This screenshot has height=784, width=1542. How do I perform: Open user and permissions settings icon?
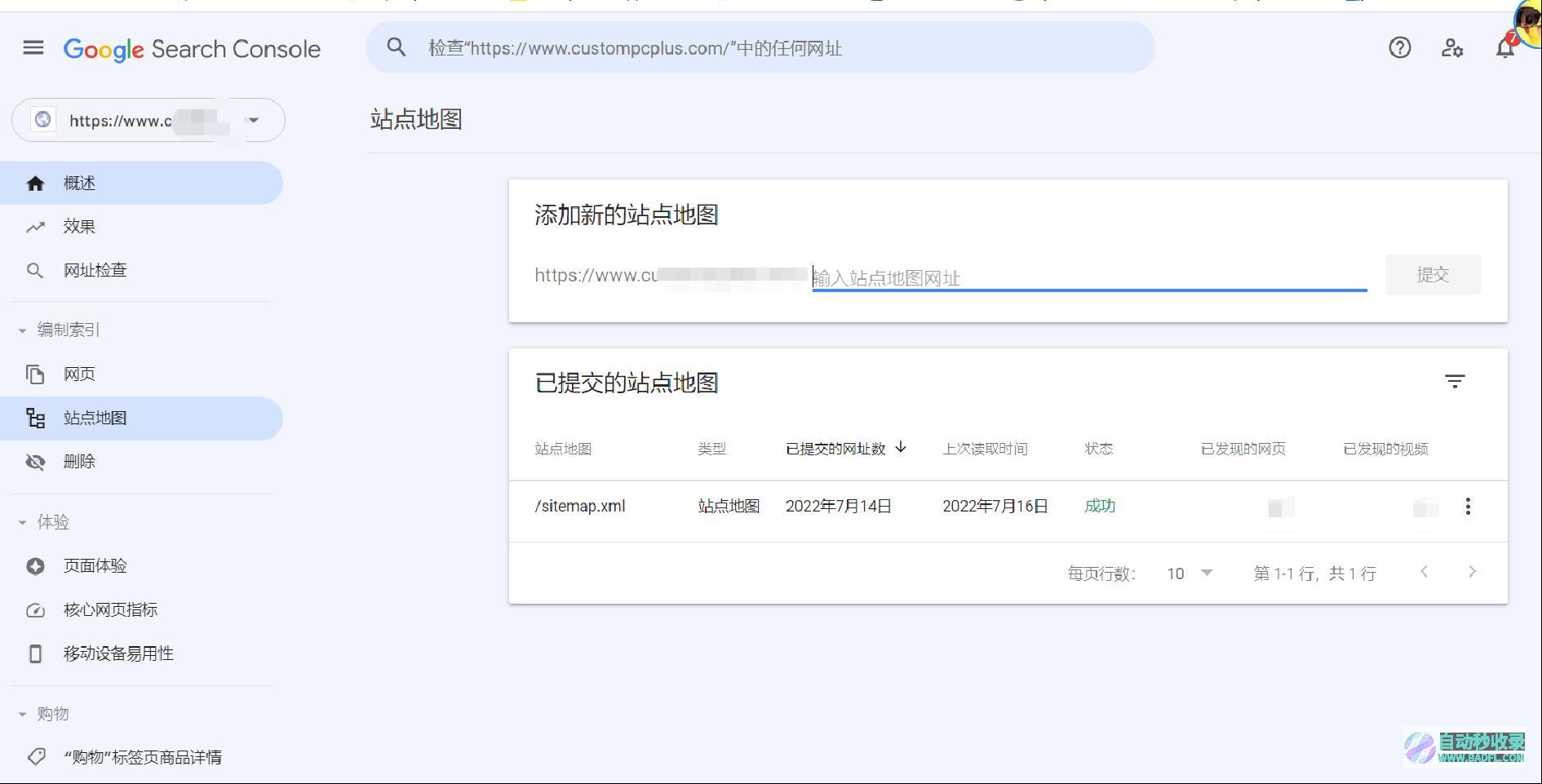(1452, 48)
